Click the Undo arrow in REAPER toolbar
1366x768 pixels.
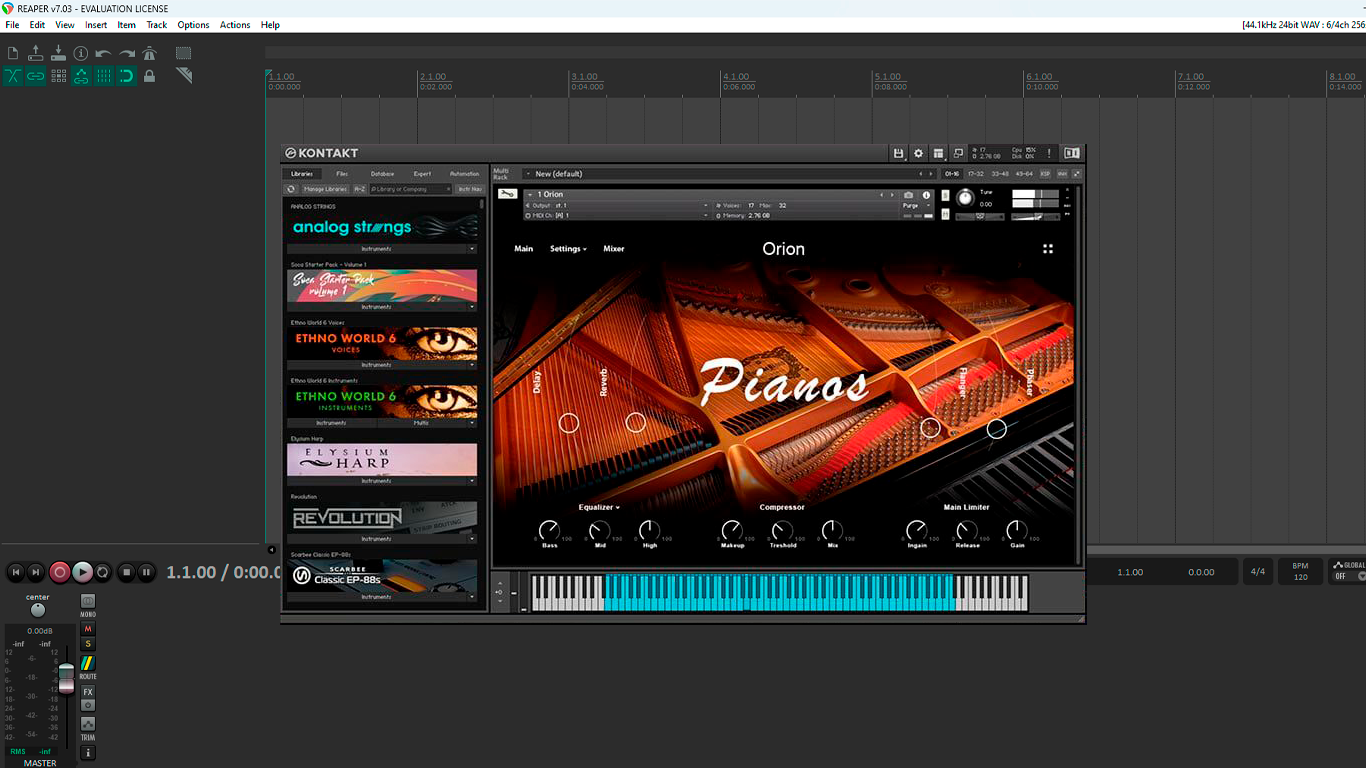pyautogui.click(x=103, y=54)
